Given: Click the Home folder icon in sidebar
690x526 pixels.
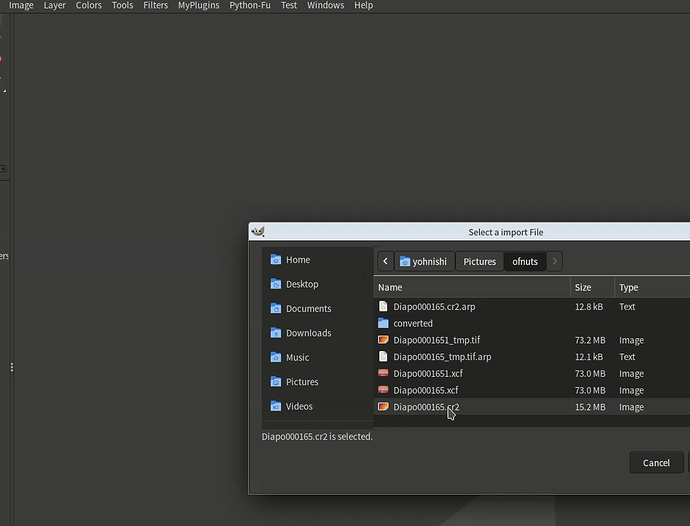Looking at the screenshot, I should (x=276, y=260).
